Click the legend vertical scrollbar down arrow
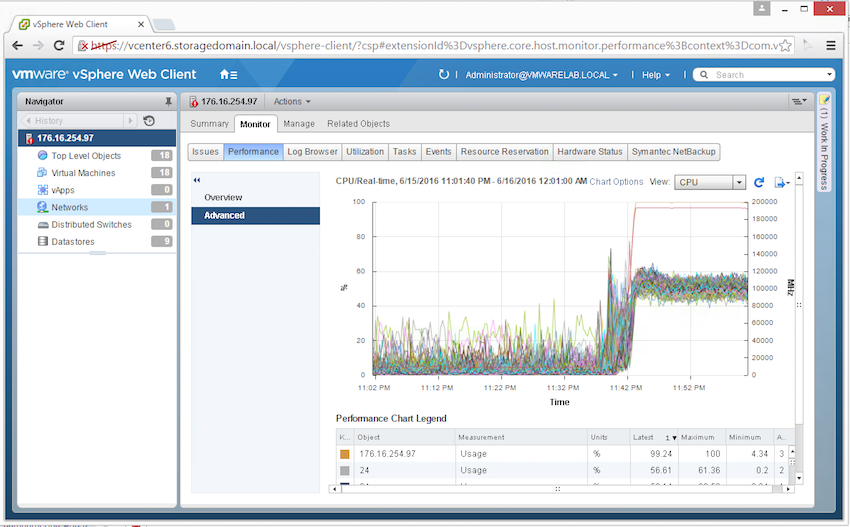850x527 pixels. click(x=799, y=478)
